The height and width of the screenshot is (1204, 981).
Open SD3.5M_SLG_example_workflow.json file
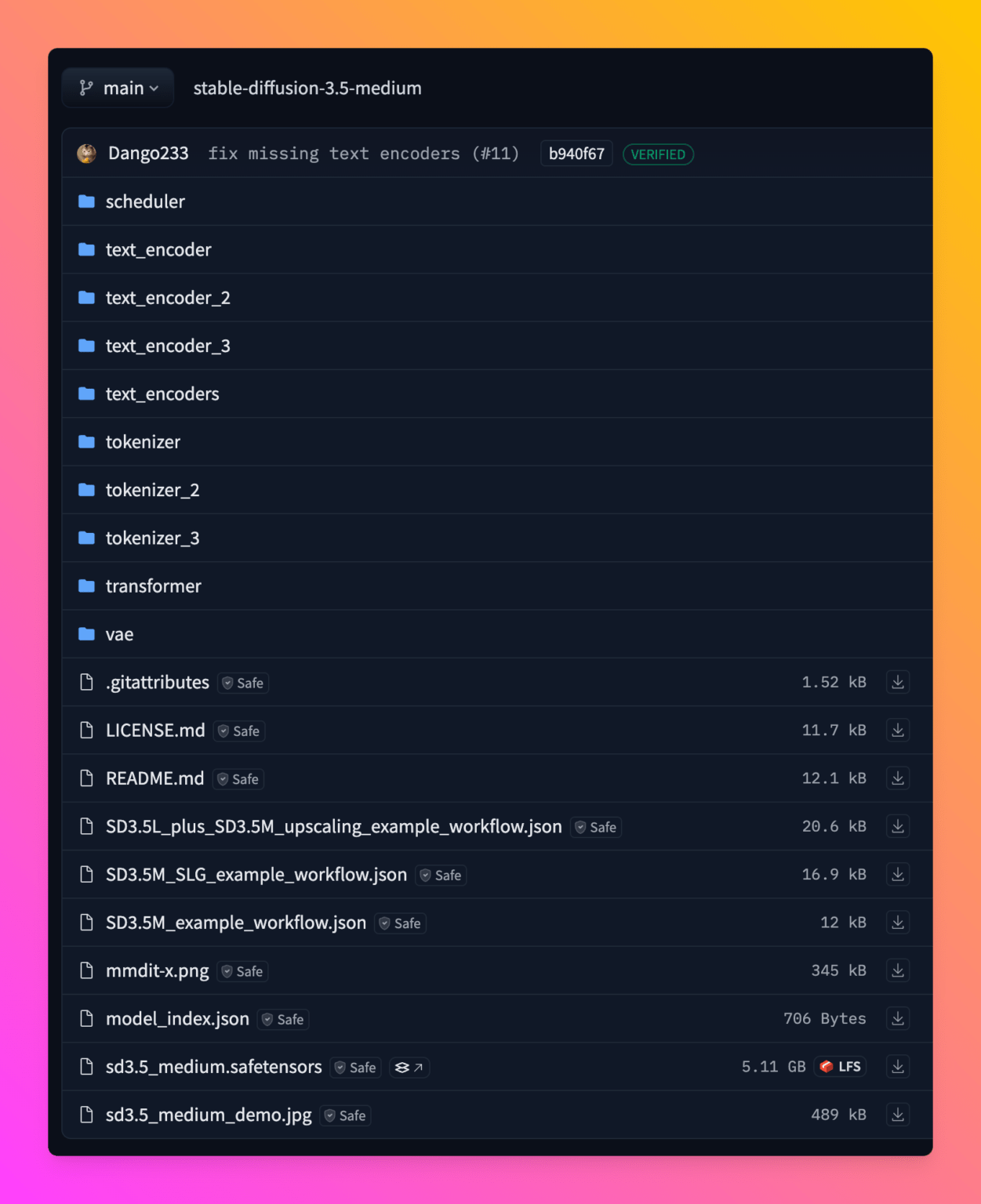(256, 874)
